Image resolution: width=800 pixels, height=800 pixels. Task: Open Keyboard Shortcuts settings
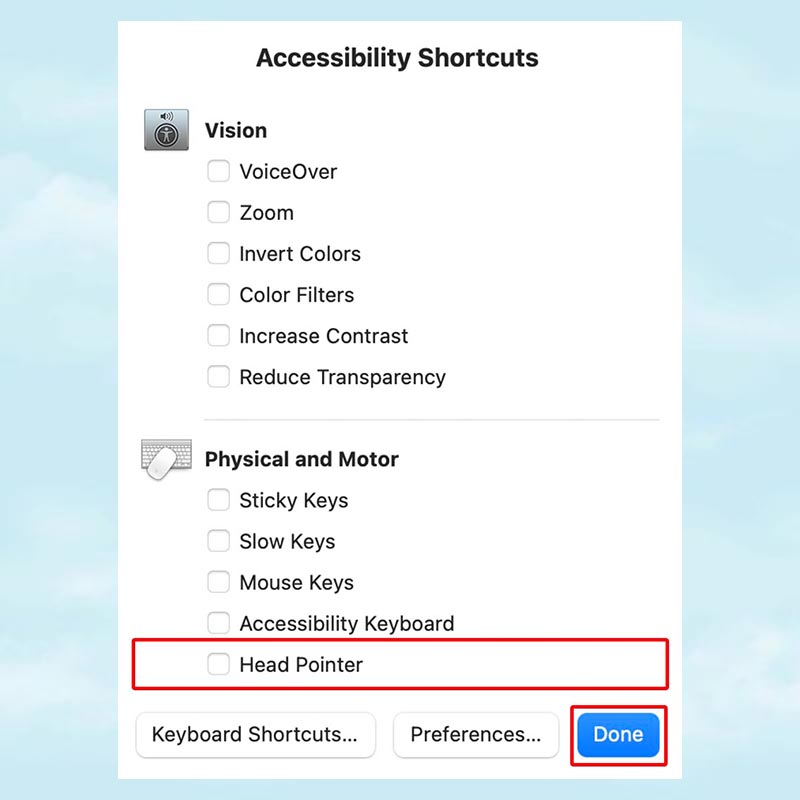pos(255,735)
